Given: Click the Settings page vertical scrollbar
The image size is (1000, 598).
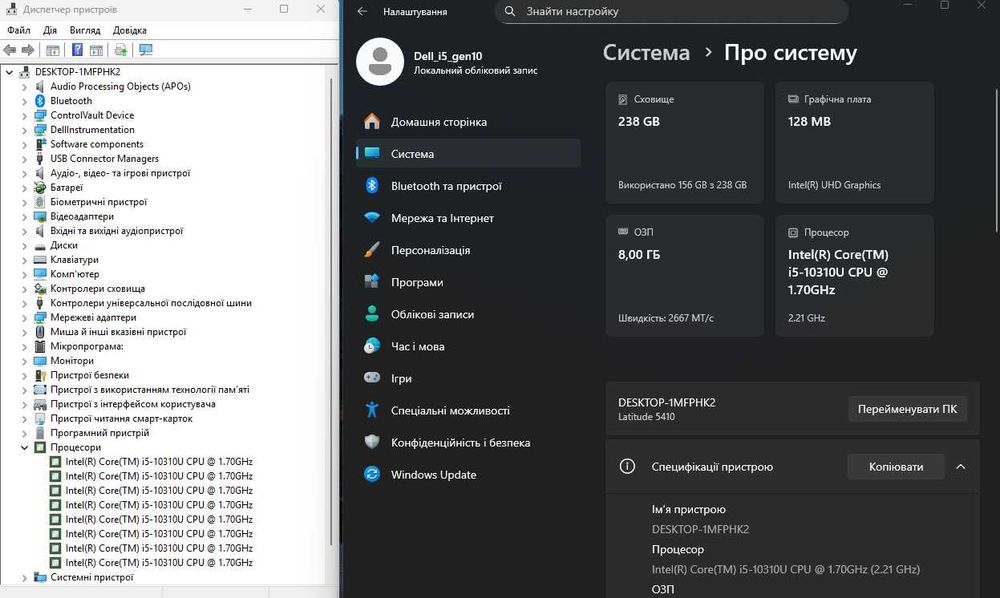Looking at the screenshot, I should click(997, 161).
